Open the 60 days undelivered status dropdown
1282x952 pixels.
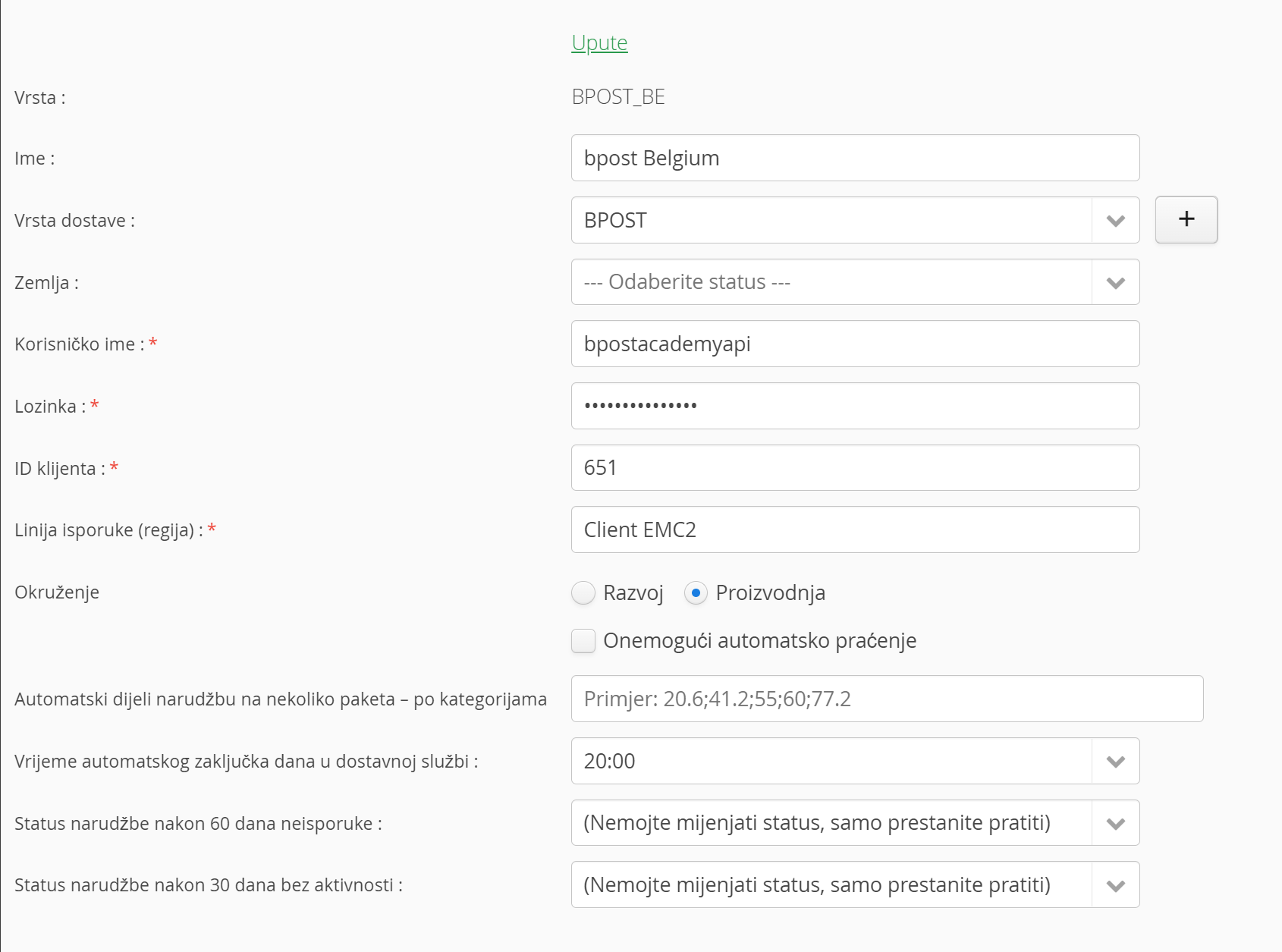[855, 823]
